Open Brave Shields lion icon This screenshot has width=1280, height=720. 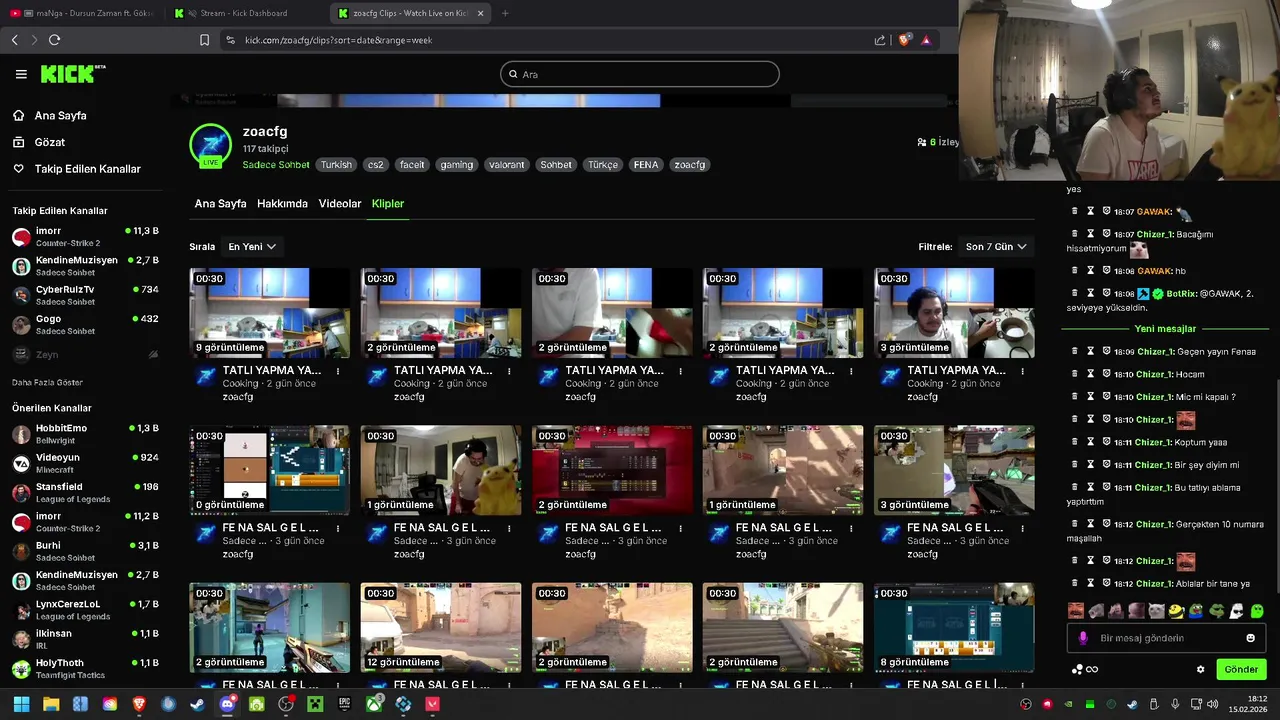(903, 40)
